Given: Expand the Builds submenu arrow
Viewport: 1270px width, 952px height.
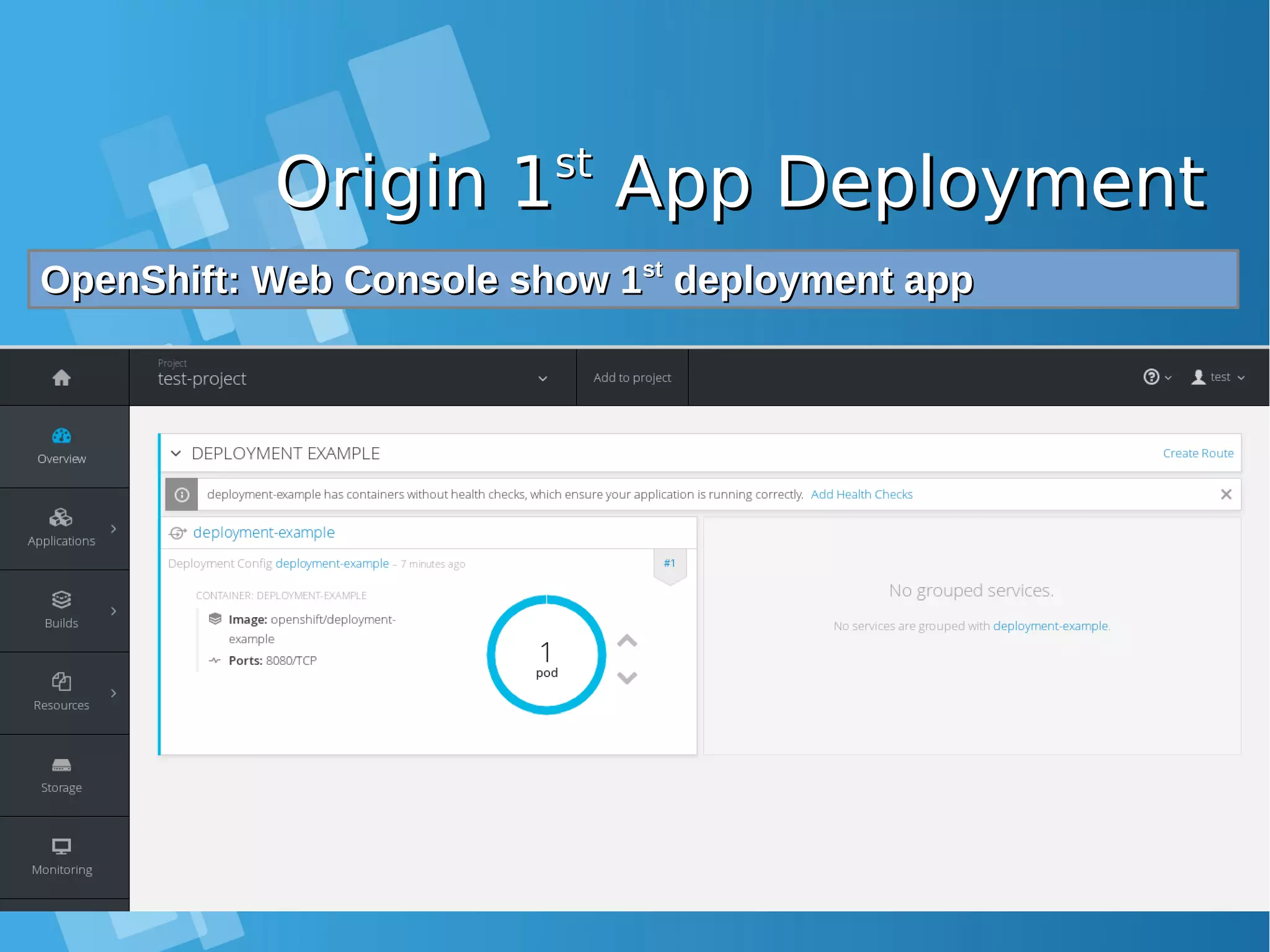Looking at the screenshot, I should (x=113, y=611).
